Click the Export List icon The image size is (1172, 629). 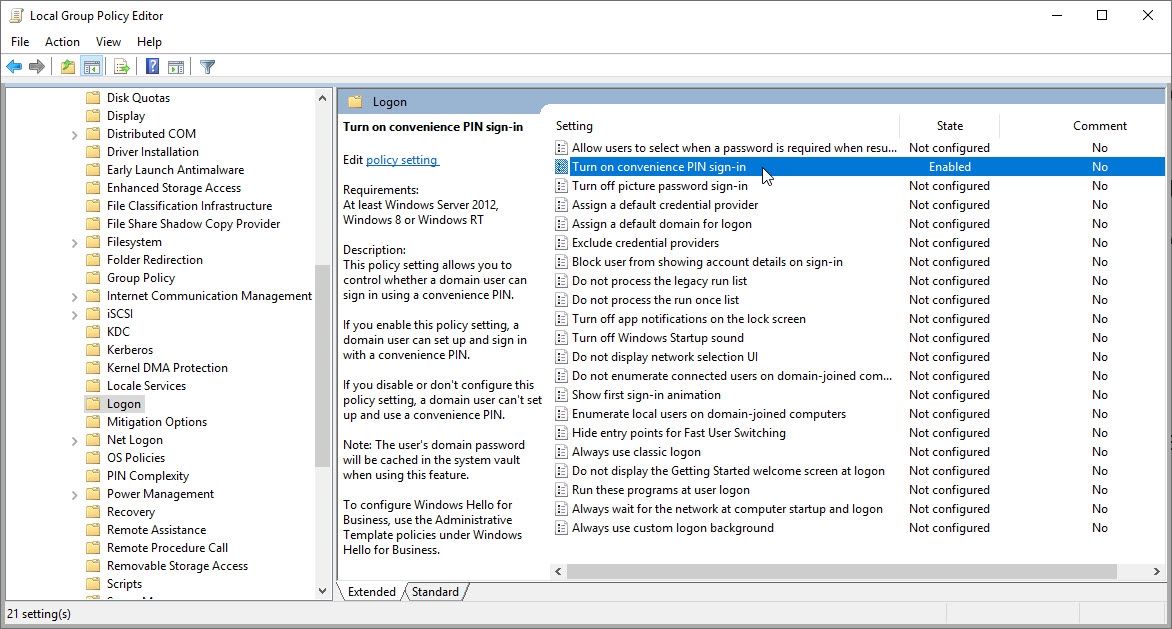(121, 66)
